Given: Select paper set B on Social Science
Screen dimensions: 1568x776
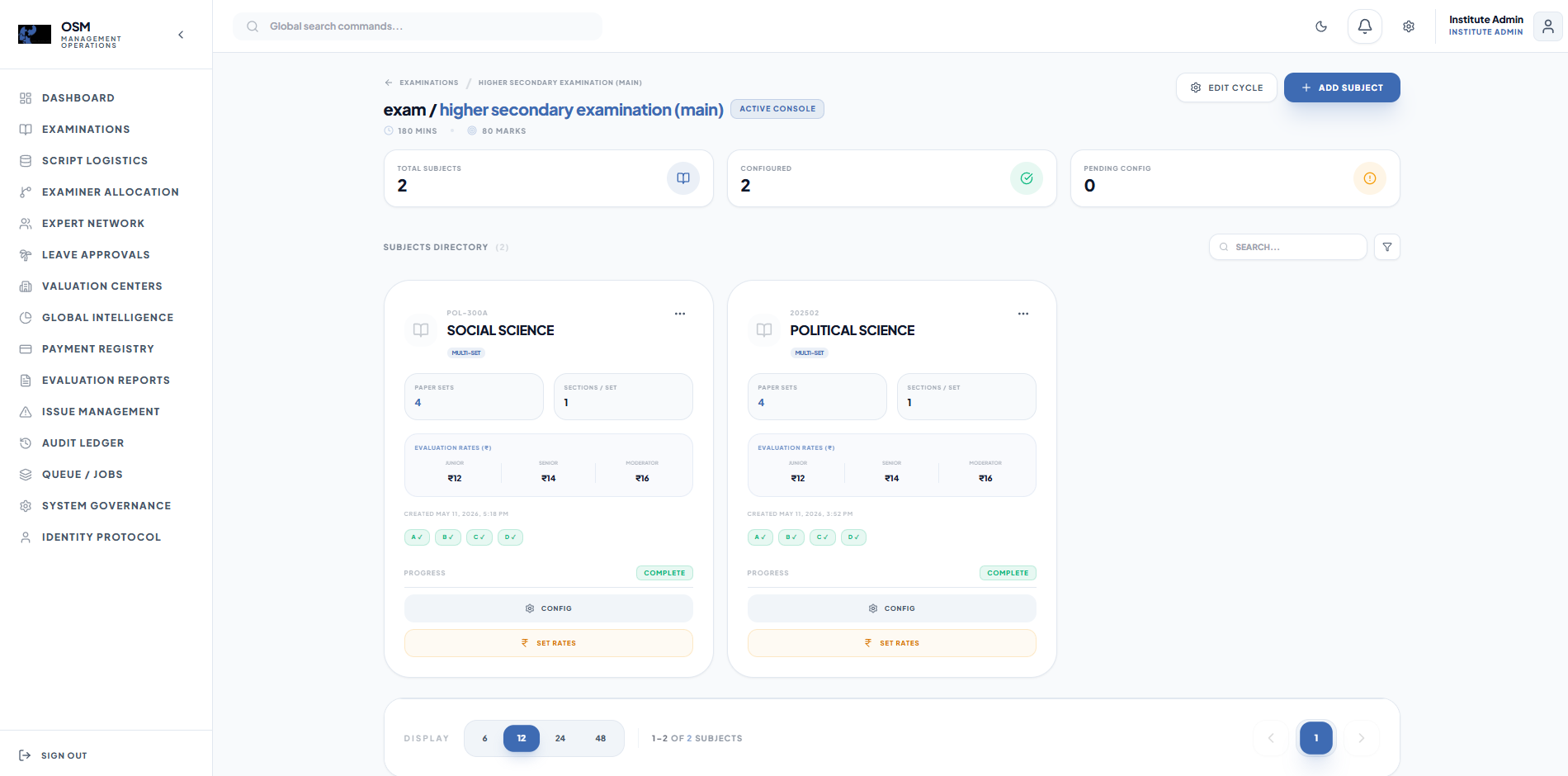Looking at the screenshot, I should click(x=448, y=537).
